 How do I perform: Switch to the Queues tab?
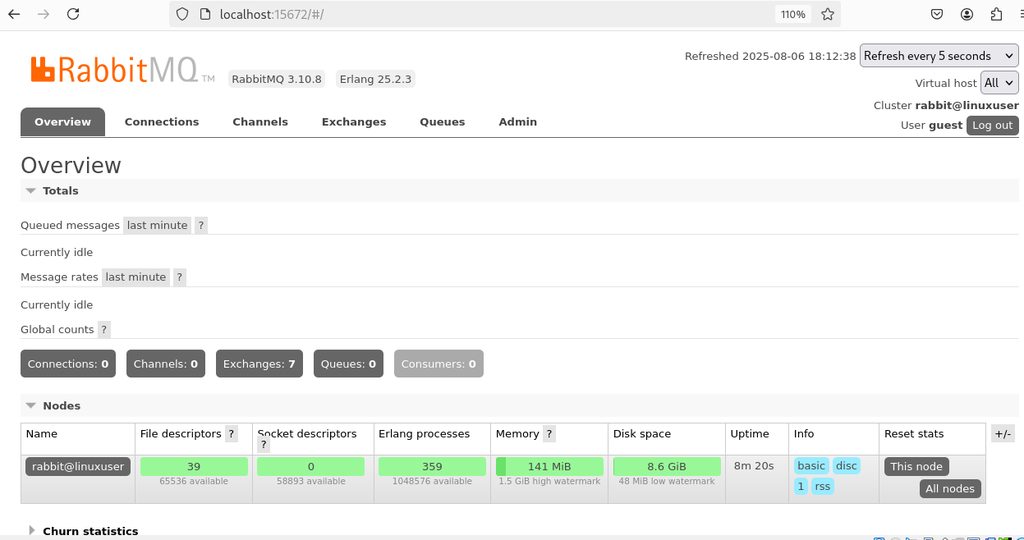pyautogui.click(x=442, y=122)
